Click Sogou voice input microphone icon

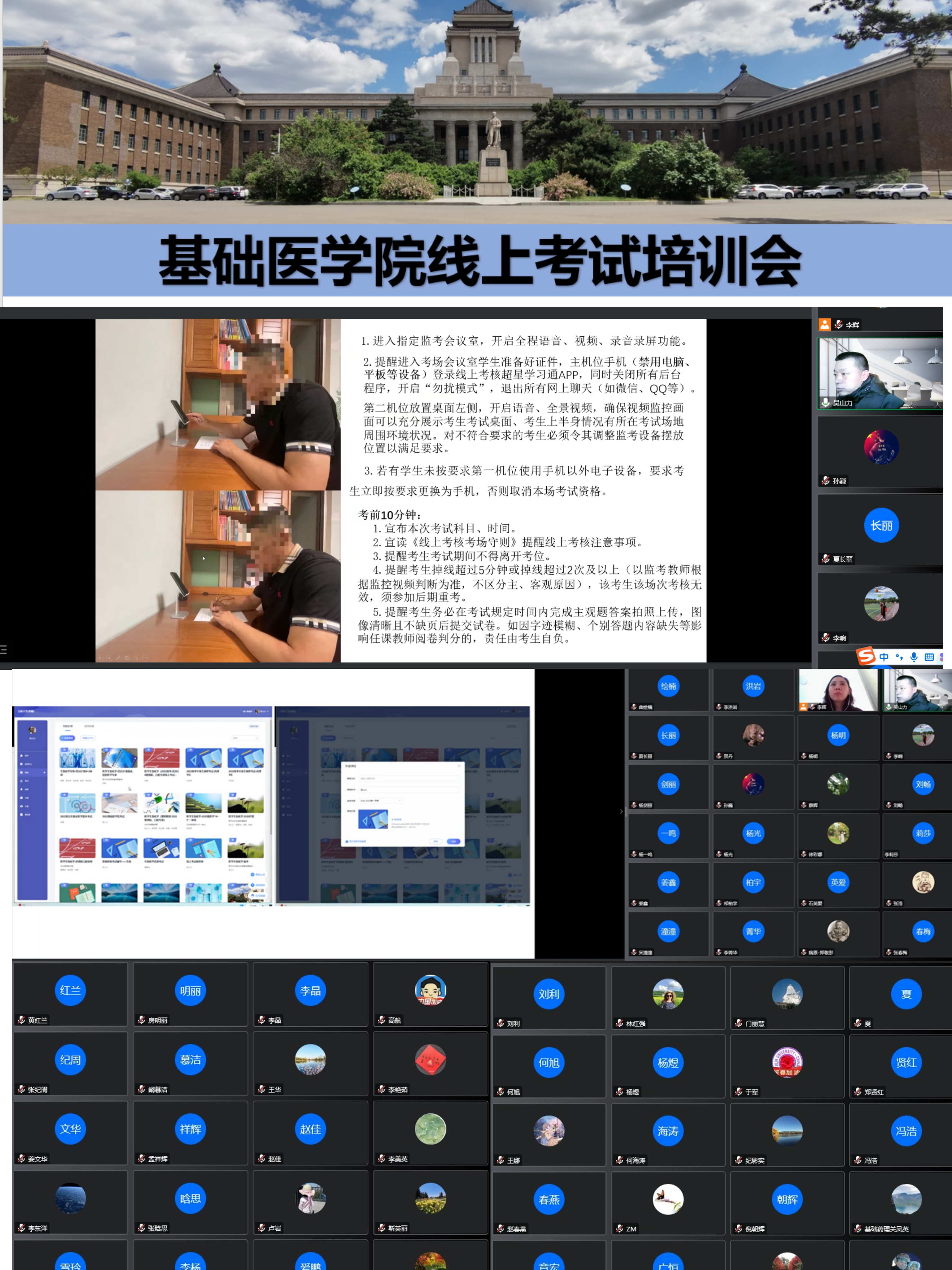(x=914, y=657)
